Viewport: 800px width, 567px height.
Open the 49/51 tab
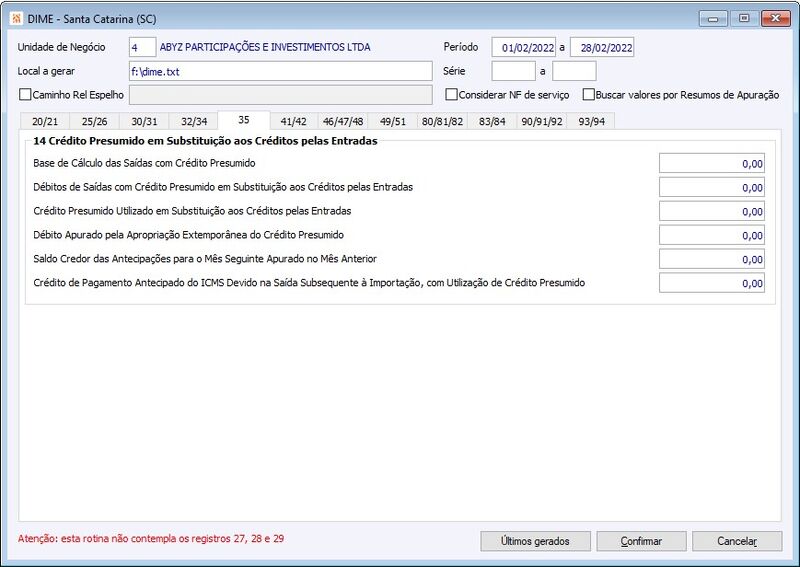pyautogui.click(x=393, y=121)
